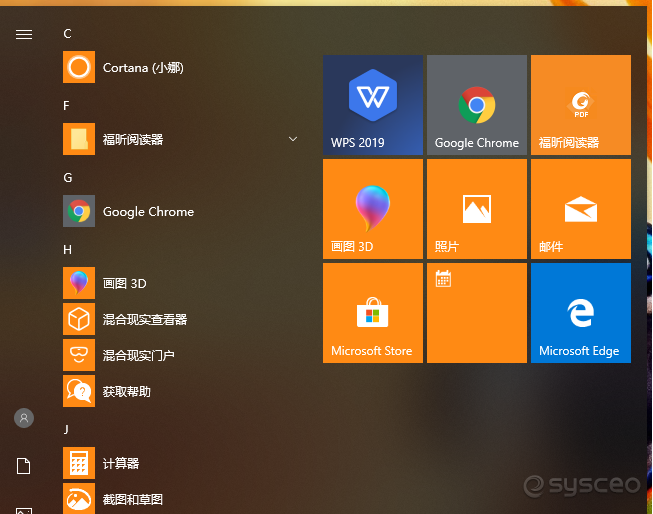Click the '混合现实查看器' label
This screenshot has height=514, width=653.
tap(145, 319)
